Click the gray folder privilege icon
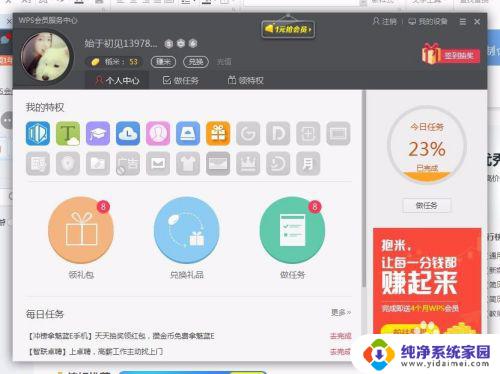 point(98,163)
